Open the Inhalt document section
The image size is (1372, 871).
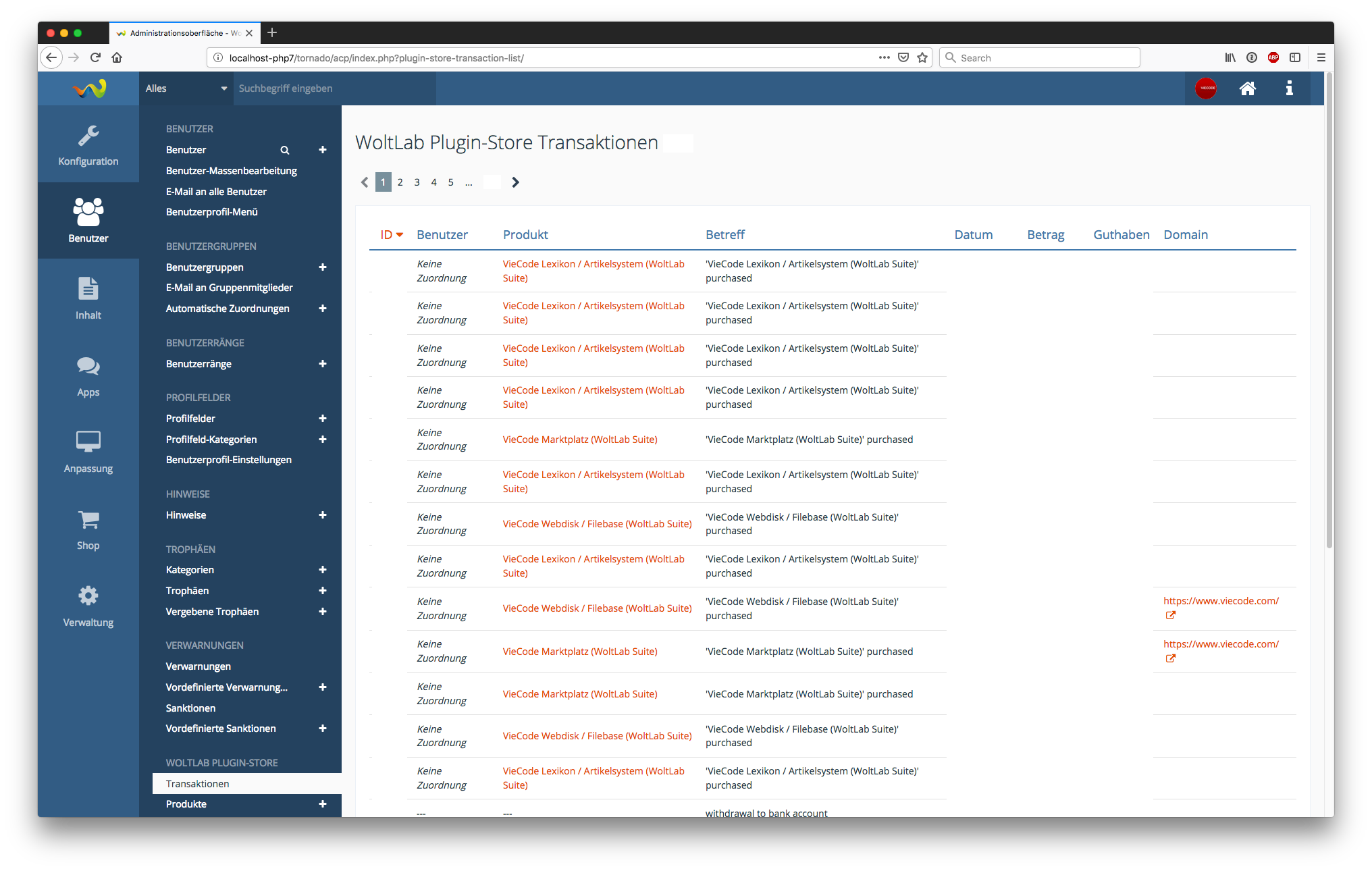coord(88,298)
